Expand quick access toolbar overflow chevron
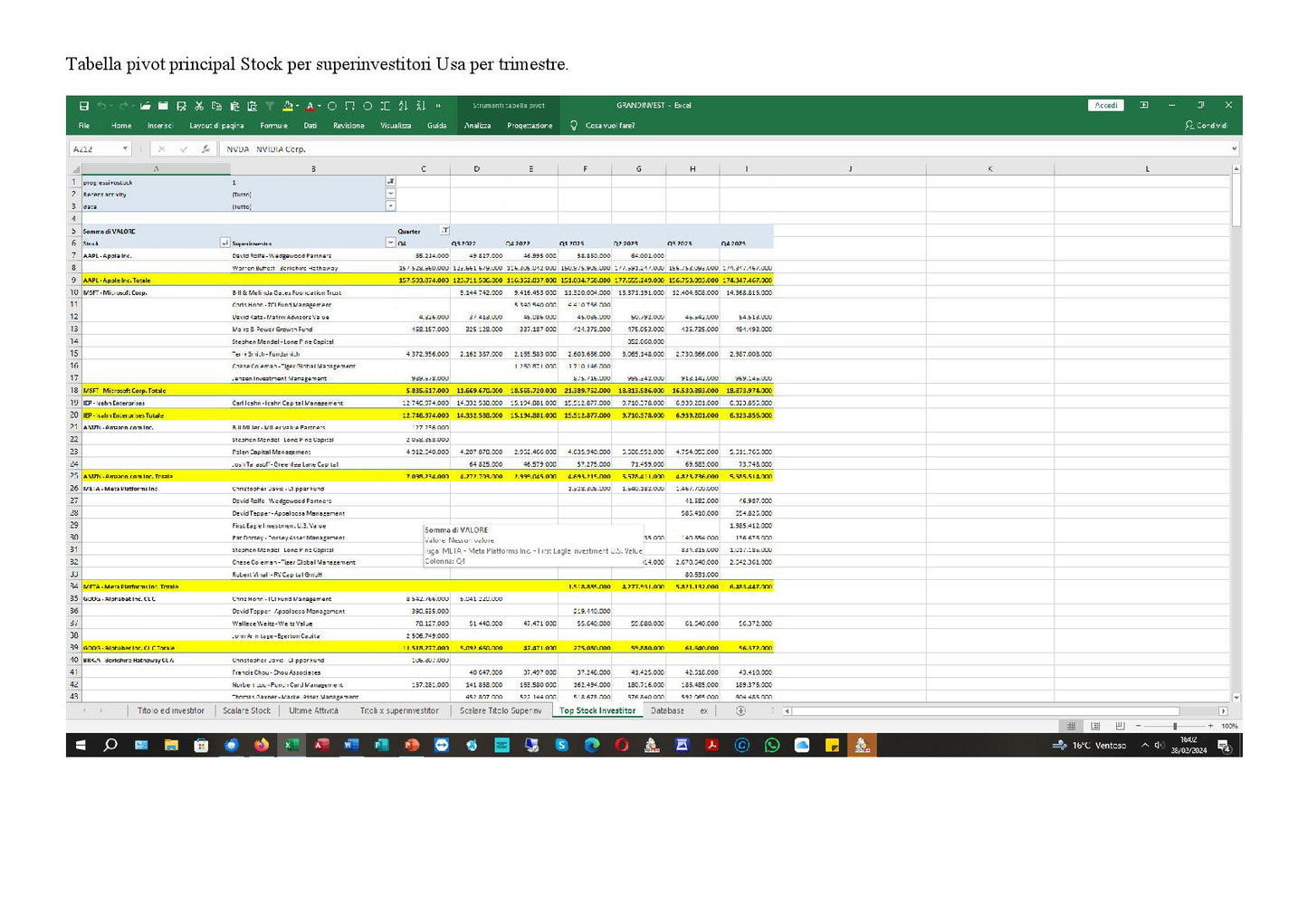The width and height of the screenshot is (1308, 924). coord(438,106)
